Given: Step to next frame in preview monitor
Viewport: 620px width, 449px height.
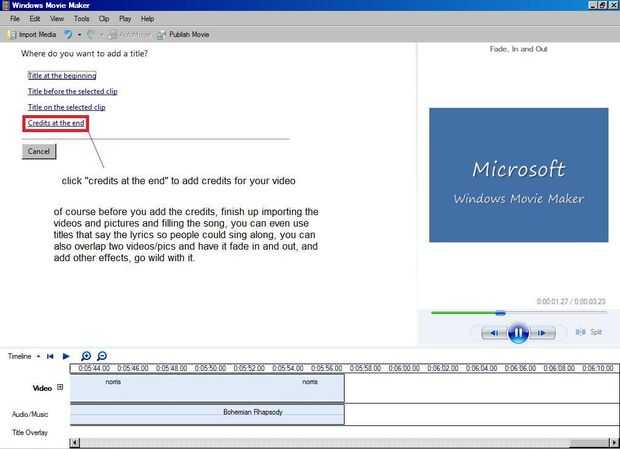Looking at the screenshot, I should pyautogui.click(x=542, y=333).
